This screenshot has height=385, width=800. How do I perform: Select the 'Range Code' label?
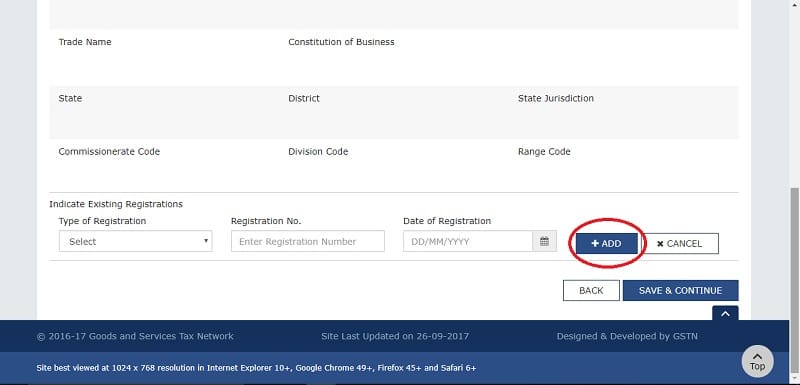point(544,151)
